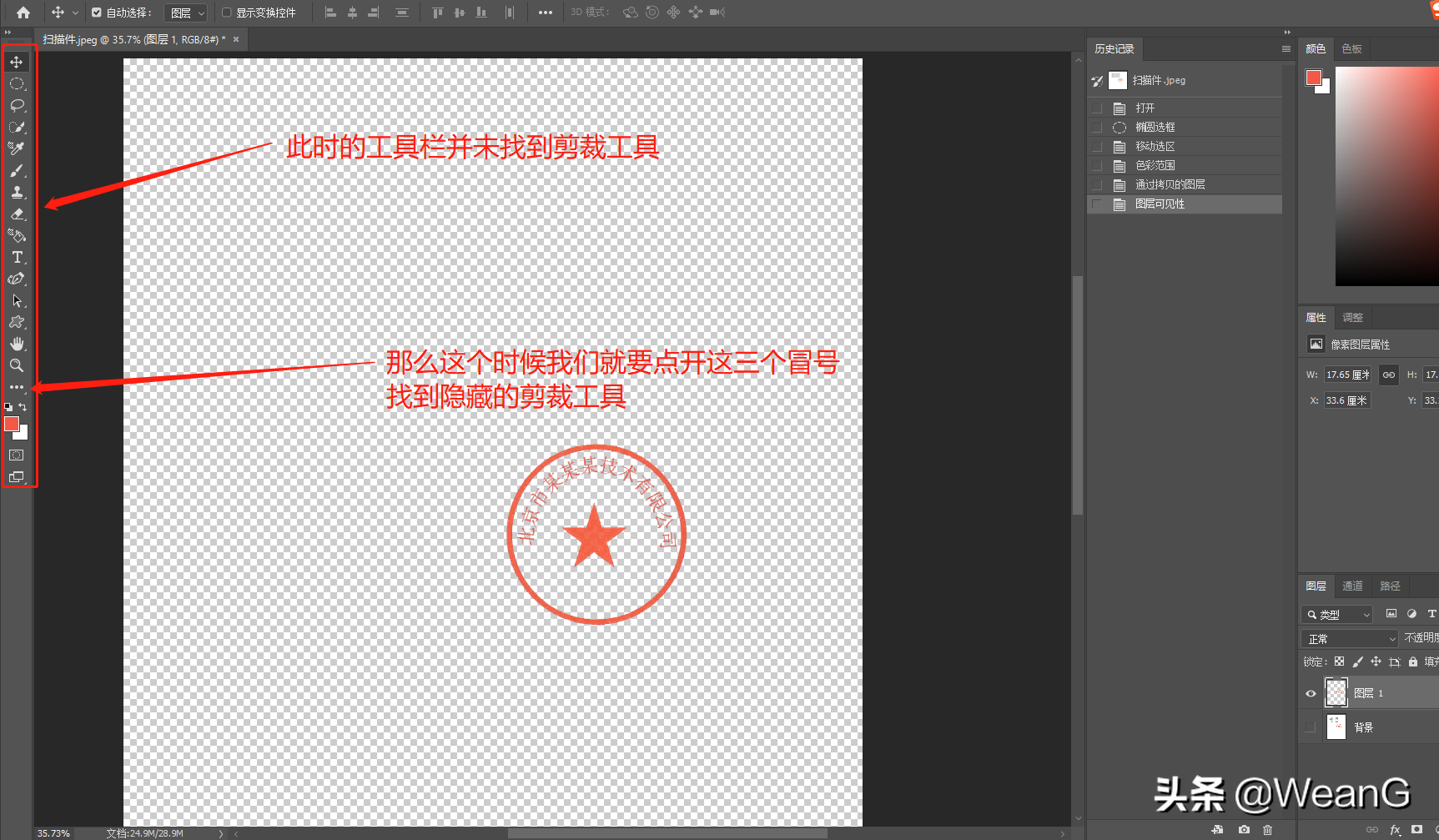
Task: Open the Edit Toolbar three-dots button
Action: click(x=17, y=387)
